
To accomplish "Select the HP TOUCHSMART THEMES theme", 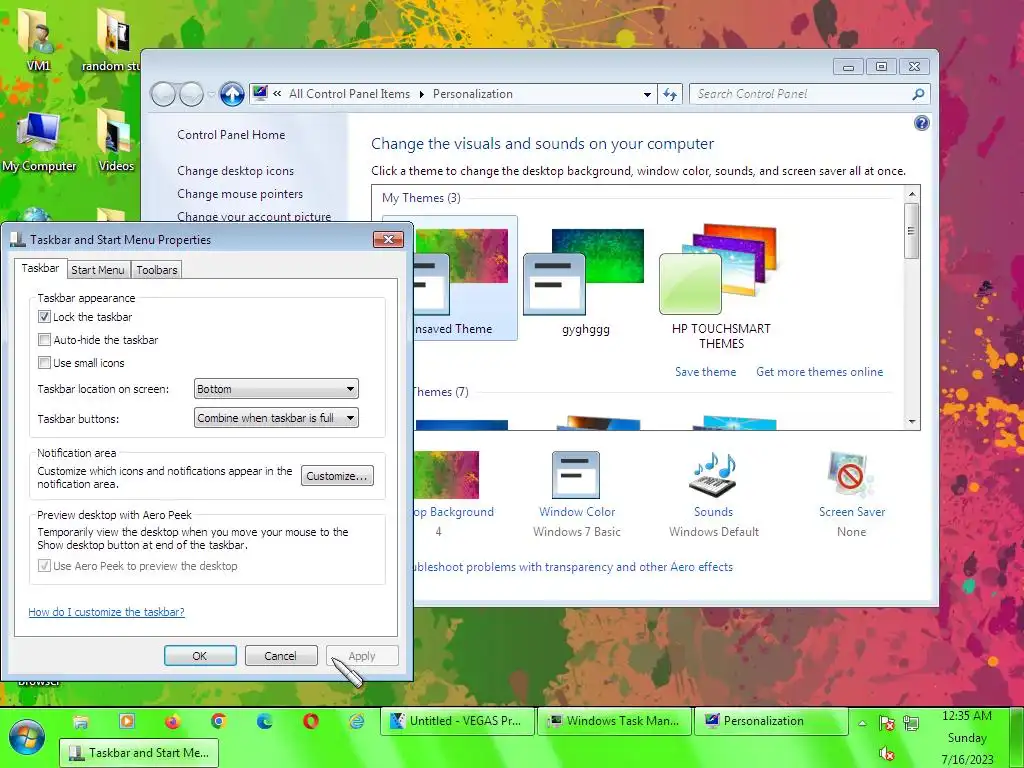I will 721,285.
